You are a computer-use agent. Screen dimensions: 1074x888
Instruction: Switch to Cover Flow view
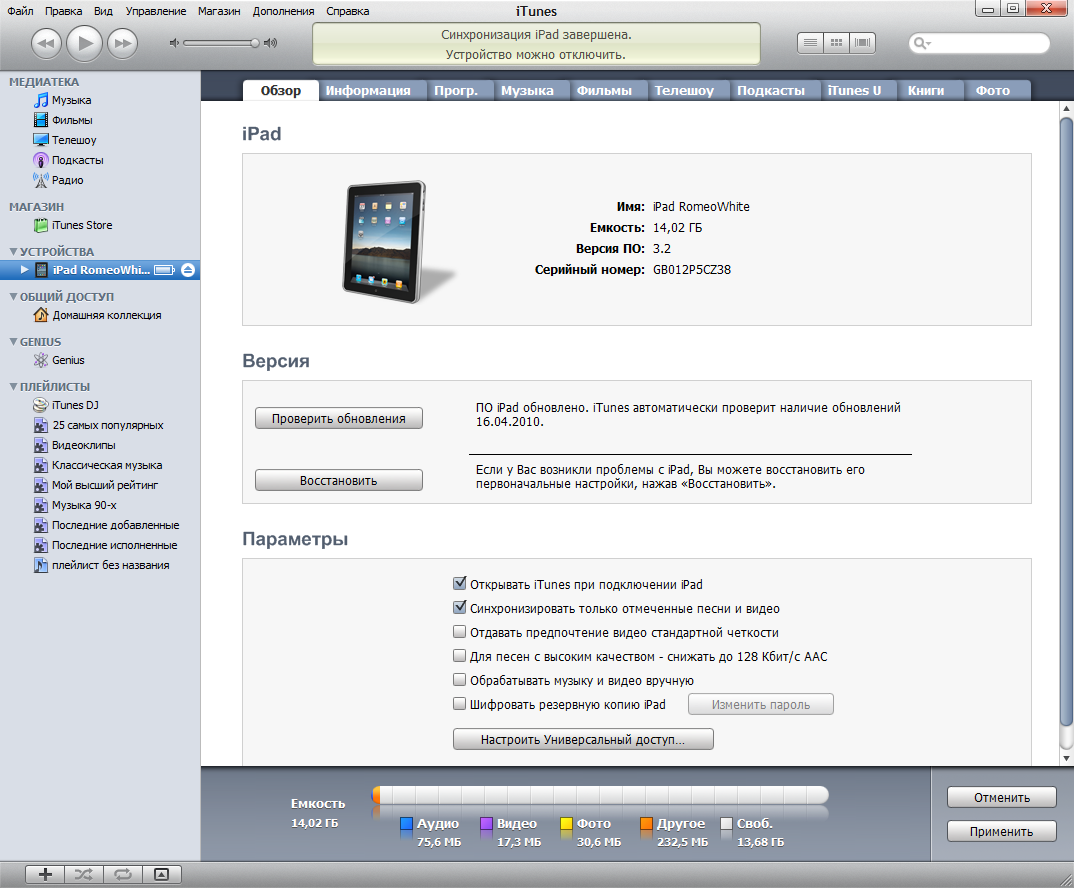click(862, 43)
